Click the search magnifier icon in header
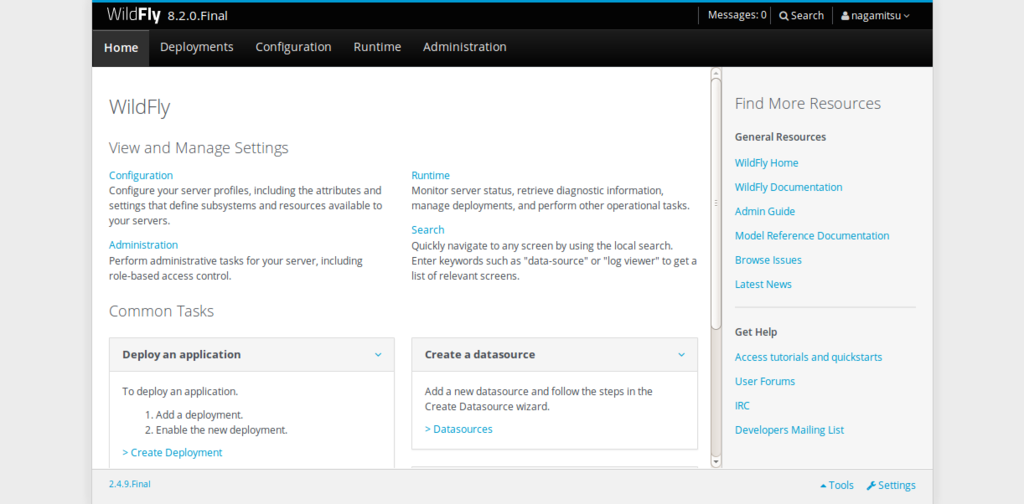Viewport: 1024px width, 504px height. [x=784, y=16]
